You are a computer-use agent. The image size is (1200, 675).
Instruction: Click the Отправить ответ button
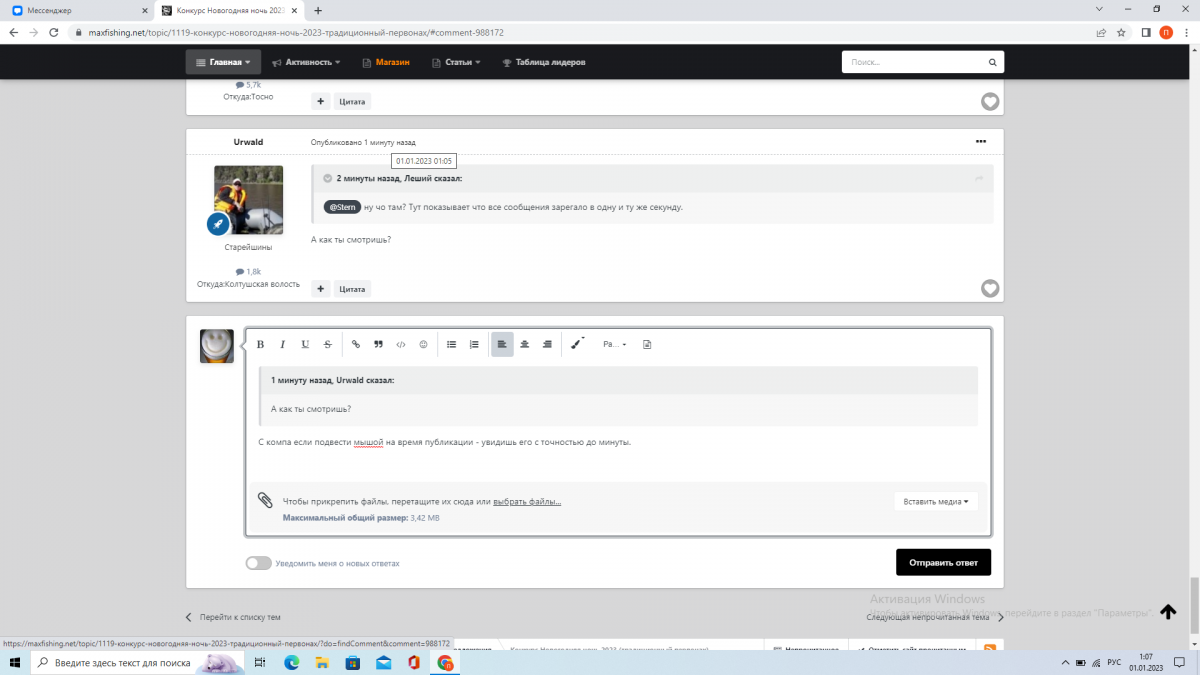tap(943, 562)
